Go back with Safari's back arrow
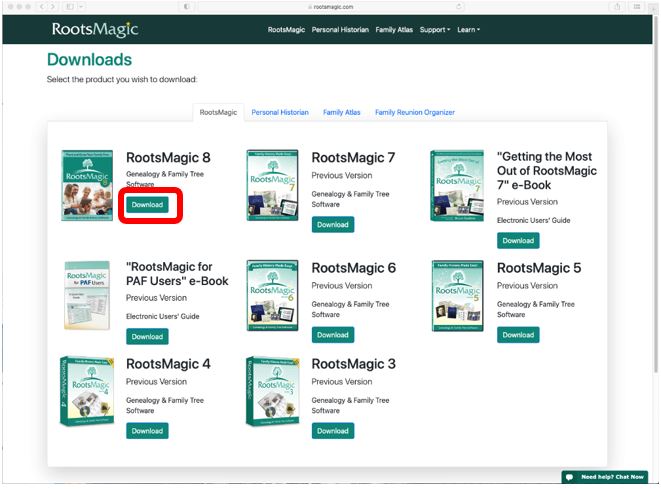 [42, 7]
